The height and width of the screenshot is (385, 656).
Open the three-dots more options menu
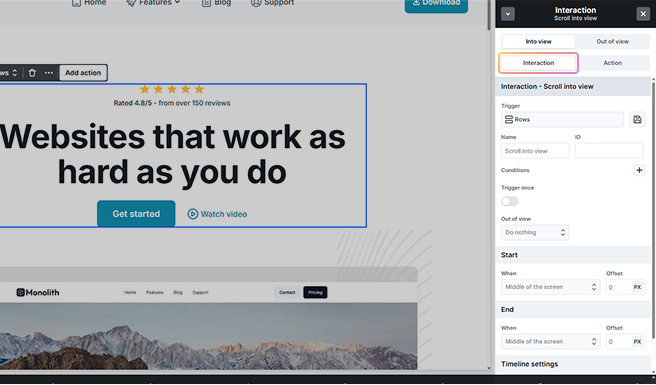click(x=49, y=73)
